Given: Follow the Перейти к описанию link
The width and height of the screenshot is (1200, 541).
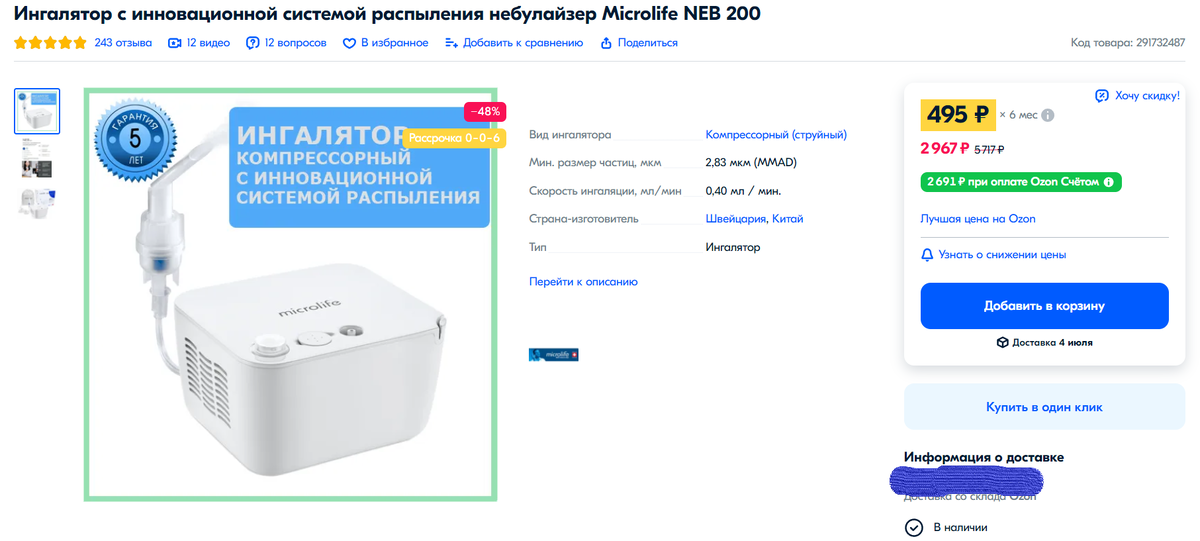Looking at the screenshot, I should click(583, 282).
